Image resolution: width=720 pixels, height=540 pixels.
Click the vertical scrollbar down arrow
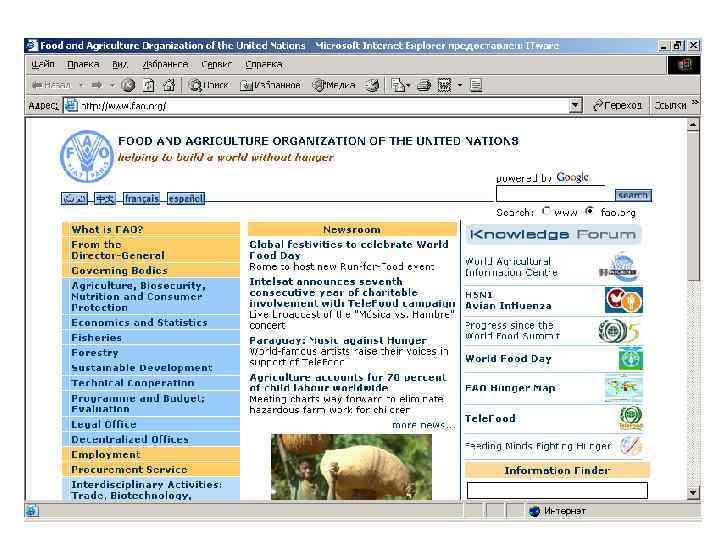coord(693,493)
